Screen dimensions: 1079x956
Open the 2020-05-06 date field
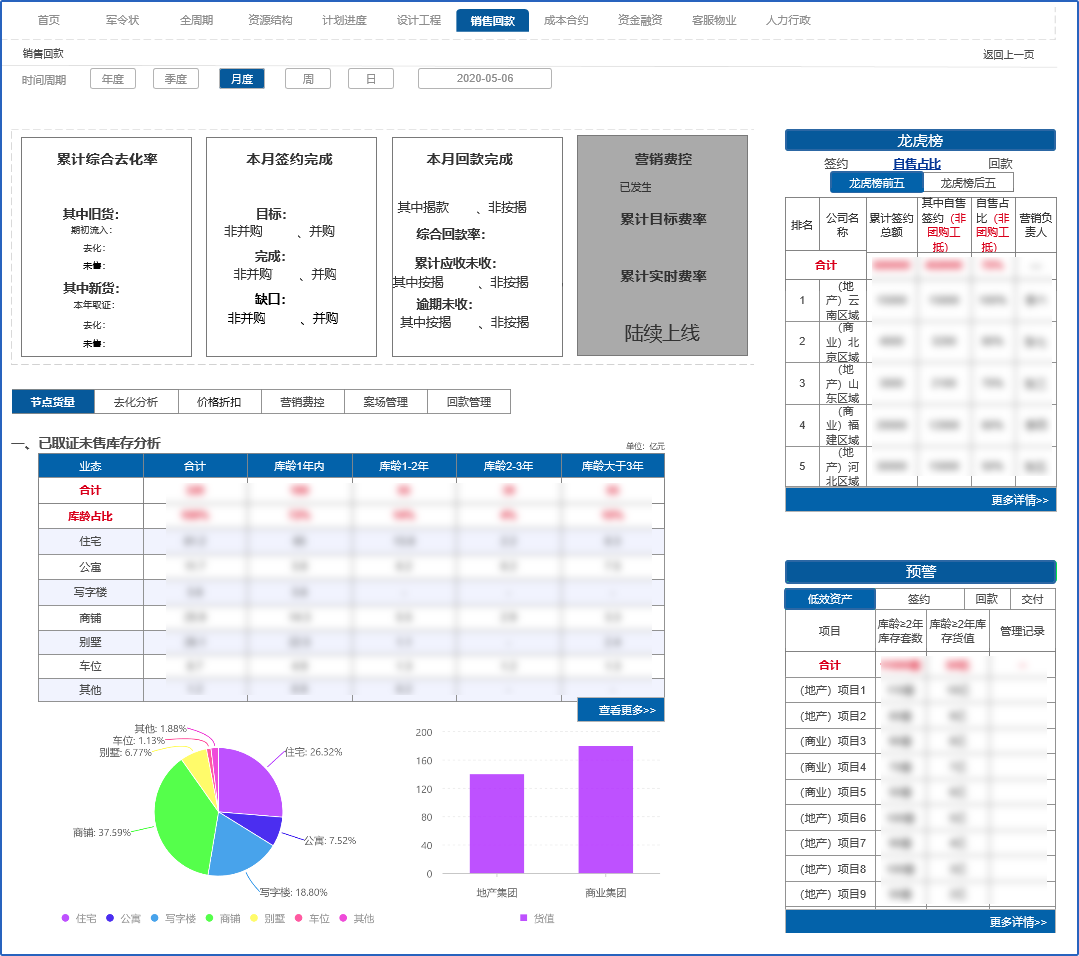[x=485, y=79]
